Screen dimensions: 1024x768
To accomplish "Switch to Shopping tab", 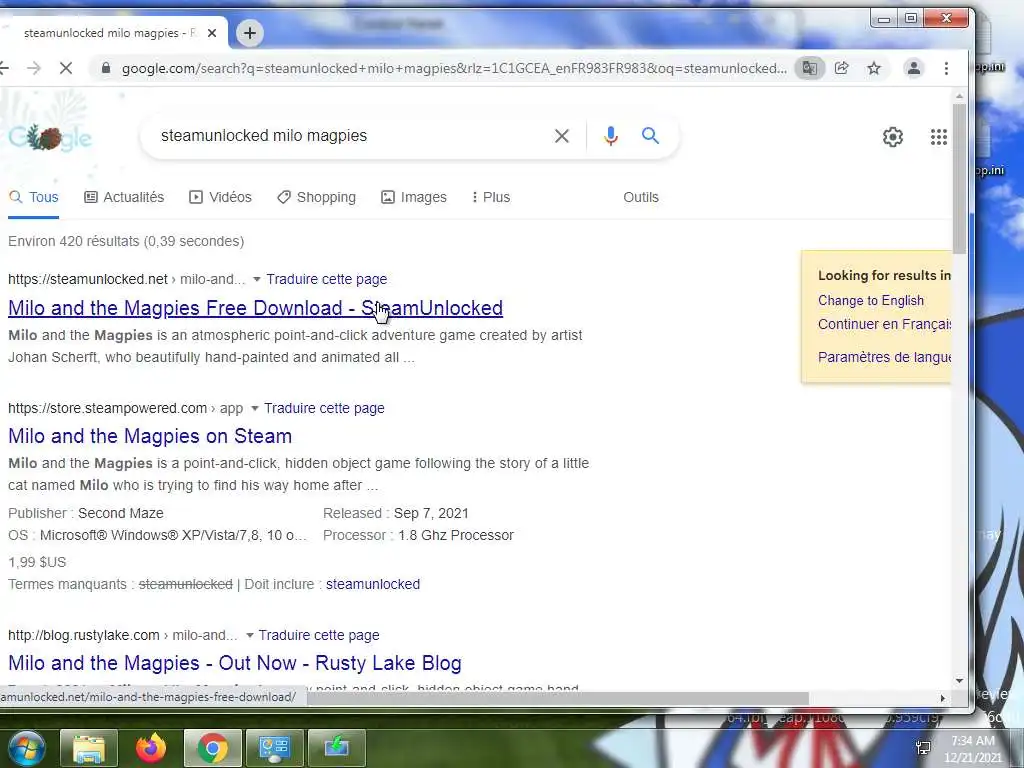I will [316, 197].
